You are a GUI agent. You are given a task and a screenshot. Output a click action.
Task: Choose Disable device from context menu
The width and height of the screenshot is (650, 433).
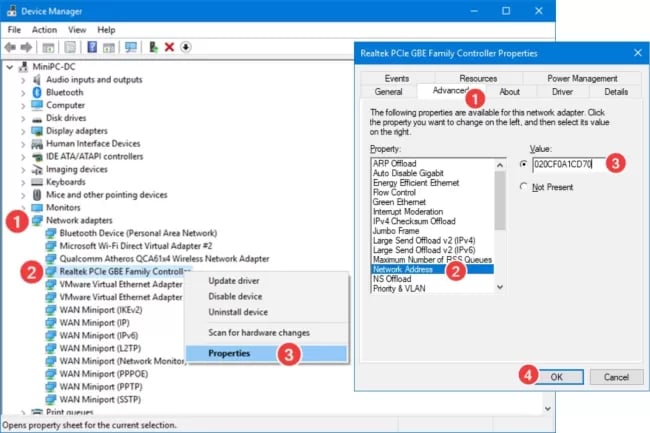[266, 296]
